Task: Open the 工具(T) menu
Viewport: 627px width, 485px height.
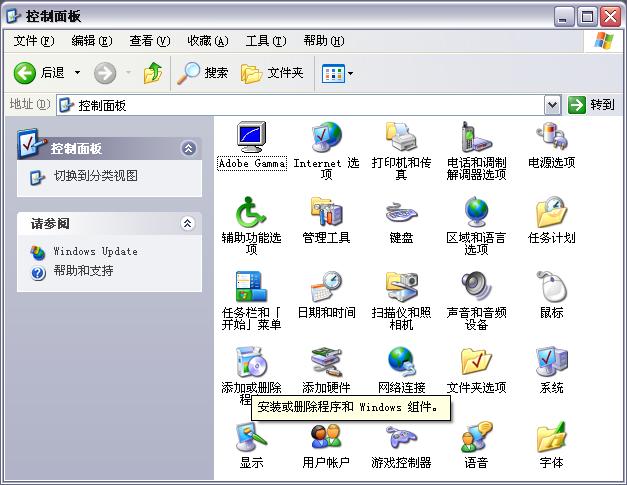Action: 265,41
